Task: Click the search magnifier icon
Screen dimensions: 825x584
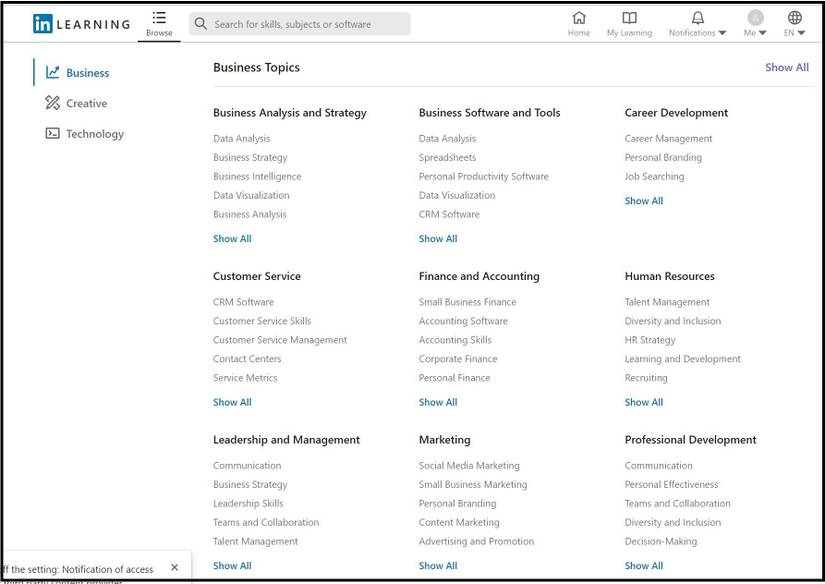Action: pos(200,24)
